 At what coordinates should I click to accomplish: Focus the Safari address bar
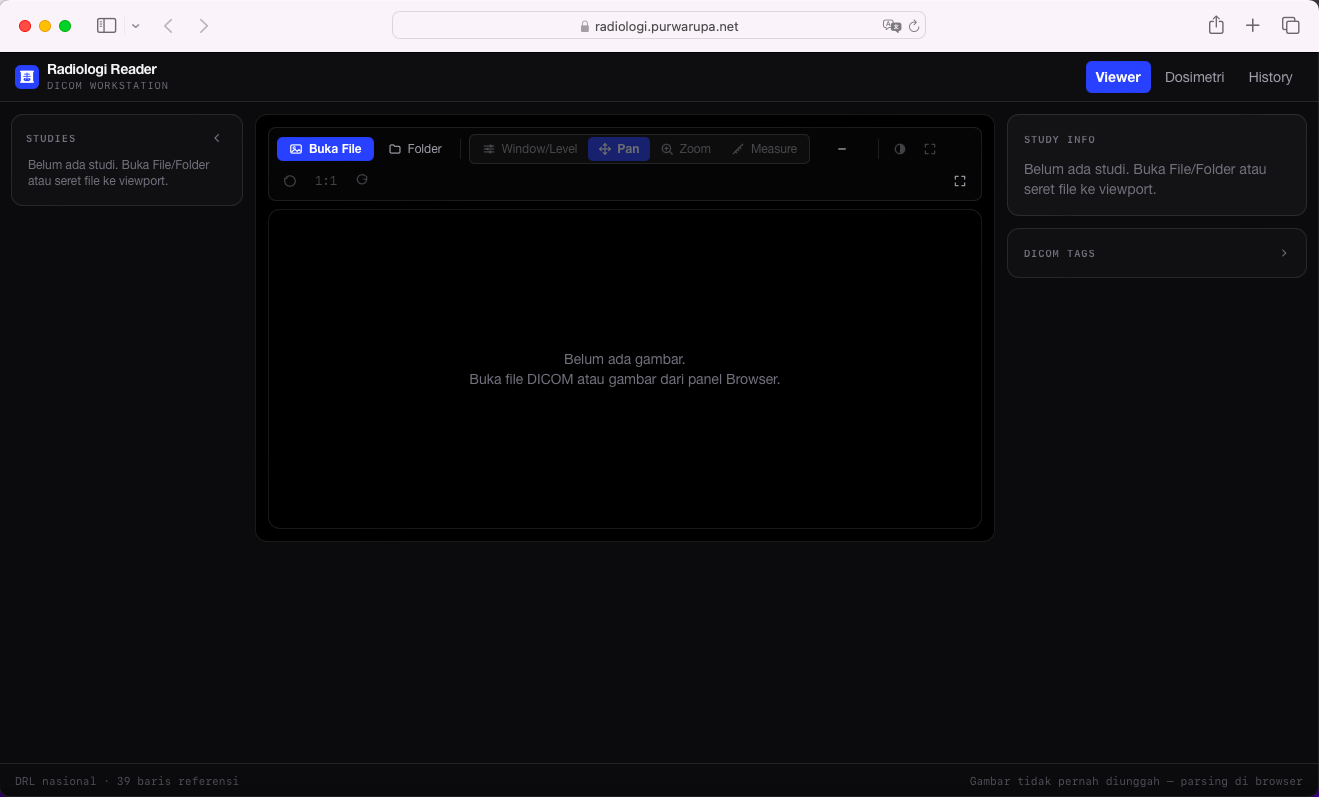point(659,26)
